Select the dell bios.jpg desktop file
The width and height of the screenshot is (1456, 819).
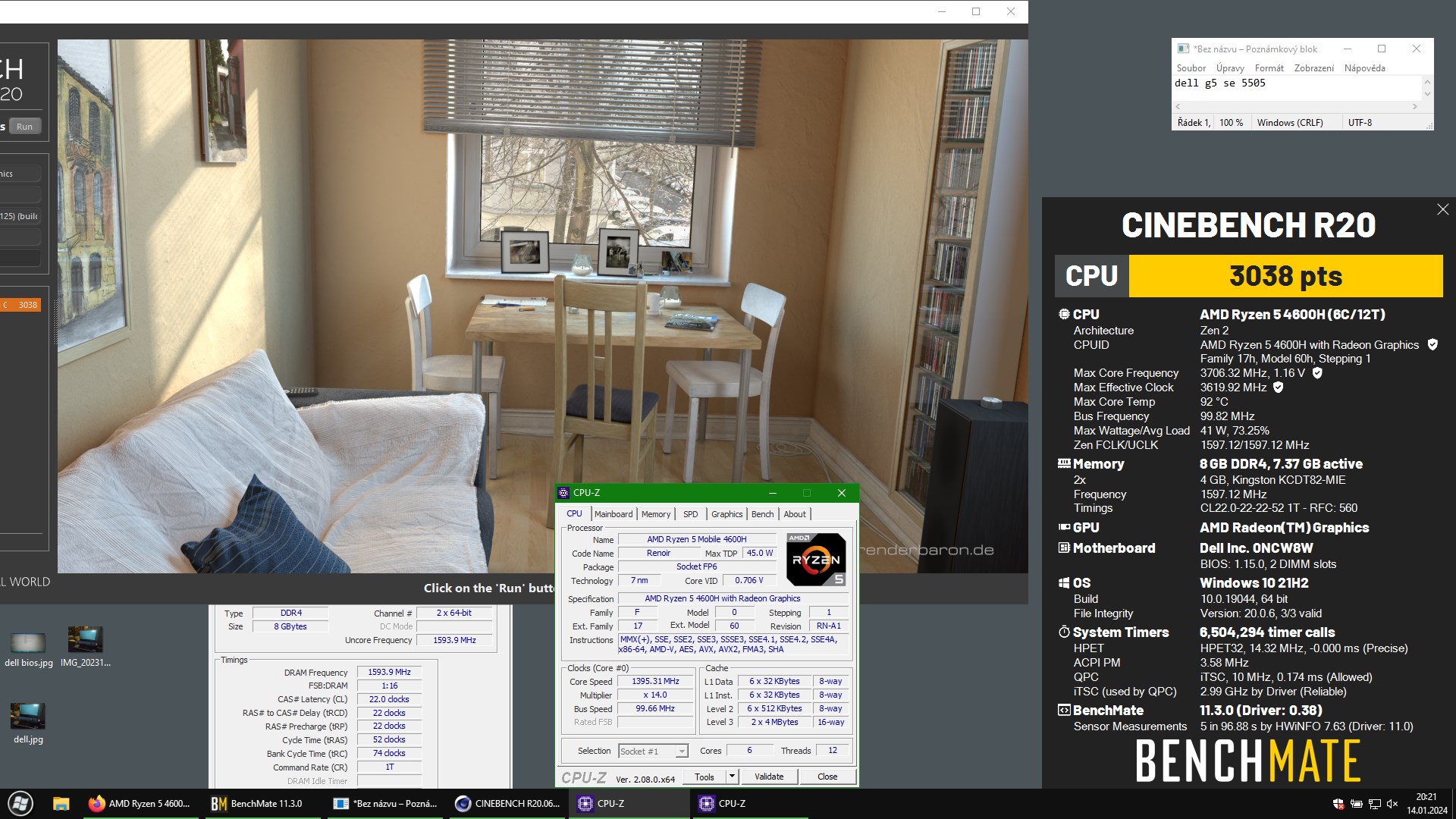coord(28,650)
